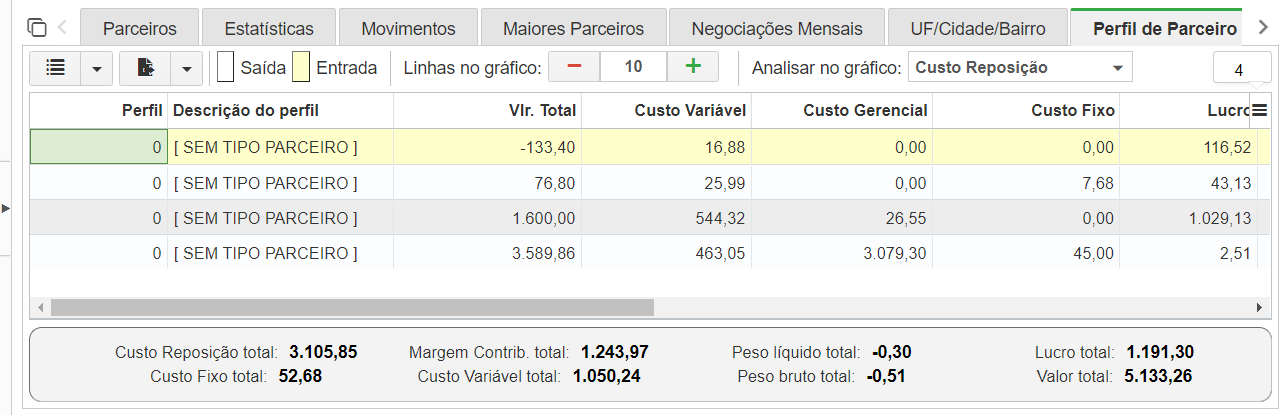Click the green plus lines button
This screenshot has height=415, width=1284.
coord(693,67)
